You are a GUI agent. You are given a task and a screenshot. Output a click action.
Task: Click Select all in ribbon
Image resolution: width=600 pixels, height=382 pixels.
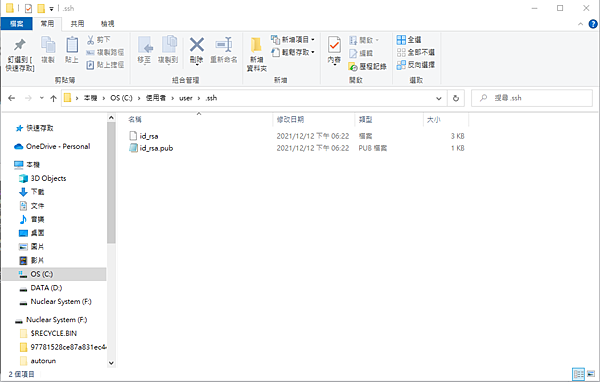click(409, 39)
